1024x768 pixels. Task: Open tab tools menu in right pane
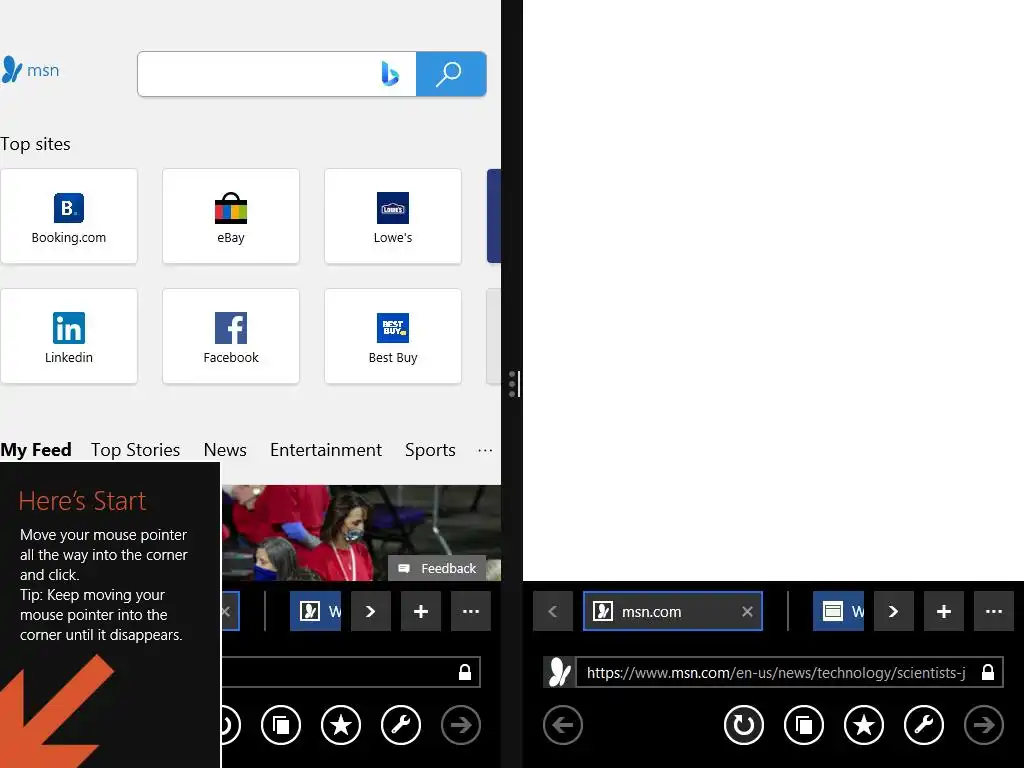[993, 611]
